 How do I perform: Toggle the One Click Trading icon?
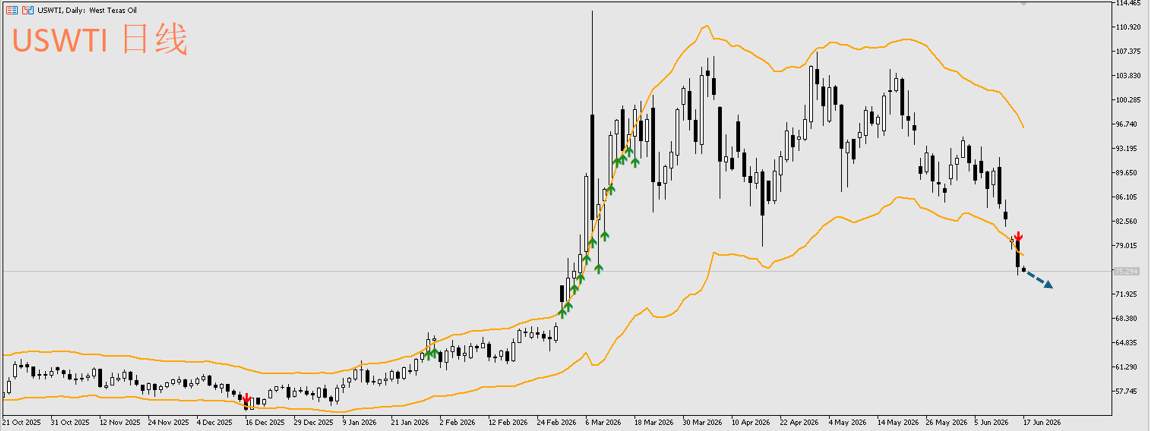28,10
